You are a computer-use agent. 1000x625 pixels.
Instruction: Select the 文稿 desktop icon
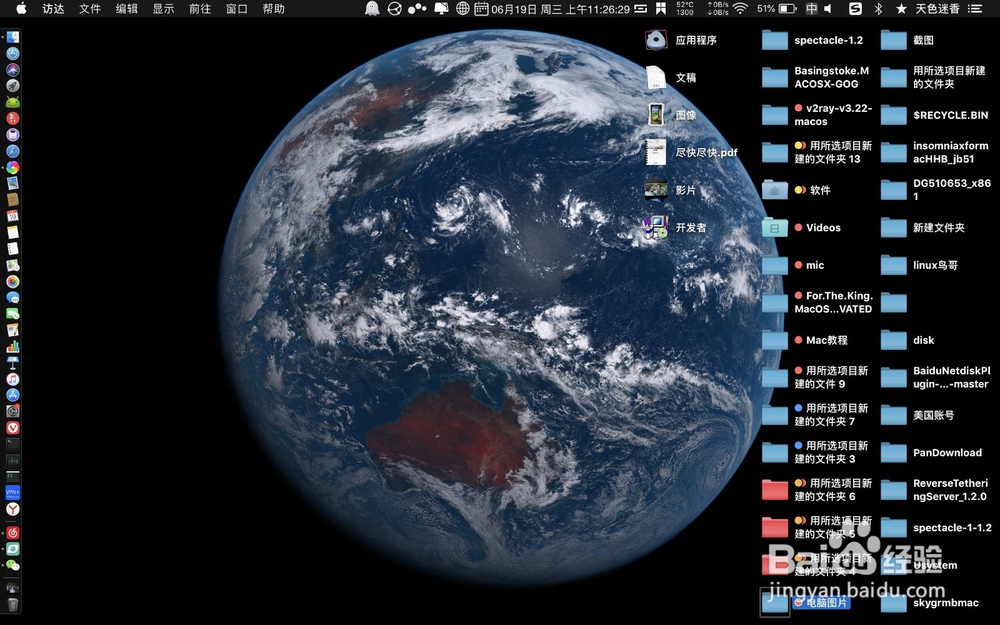[671, 77]
